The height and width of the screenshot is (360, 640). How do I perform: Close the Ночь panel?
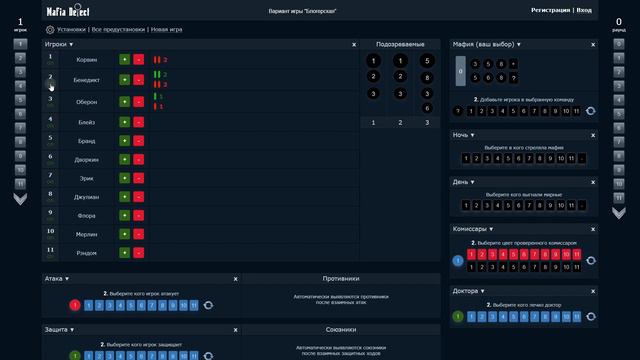[x=593, y=135]
